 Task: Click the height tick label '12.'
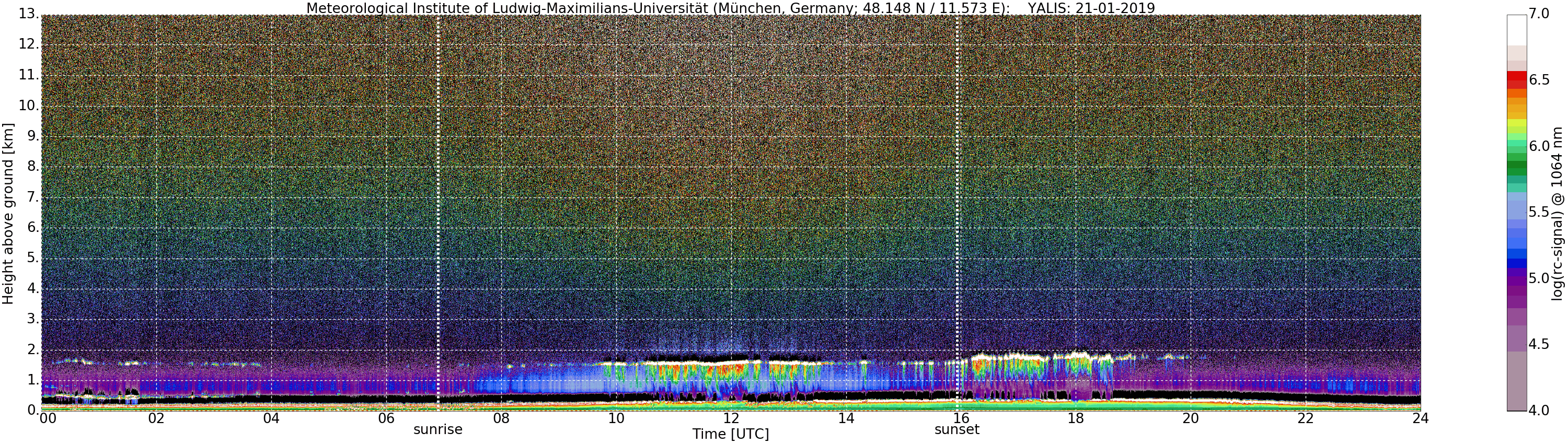(x=28, y=44)
